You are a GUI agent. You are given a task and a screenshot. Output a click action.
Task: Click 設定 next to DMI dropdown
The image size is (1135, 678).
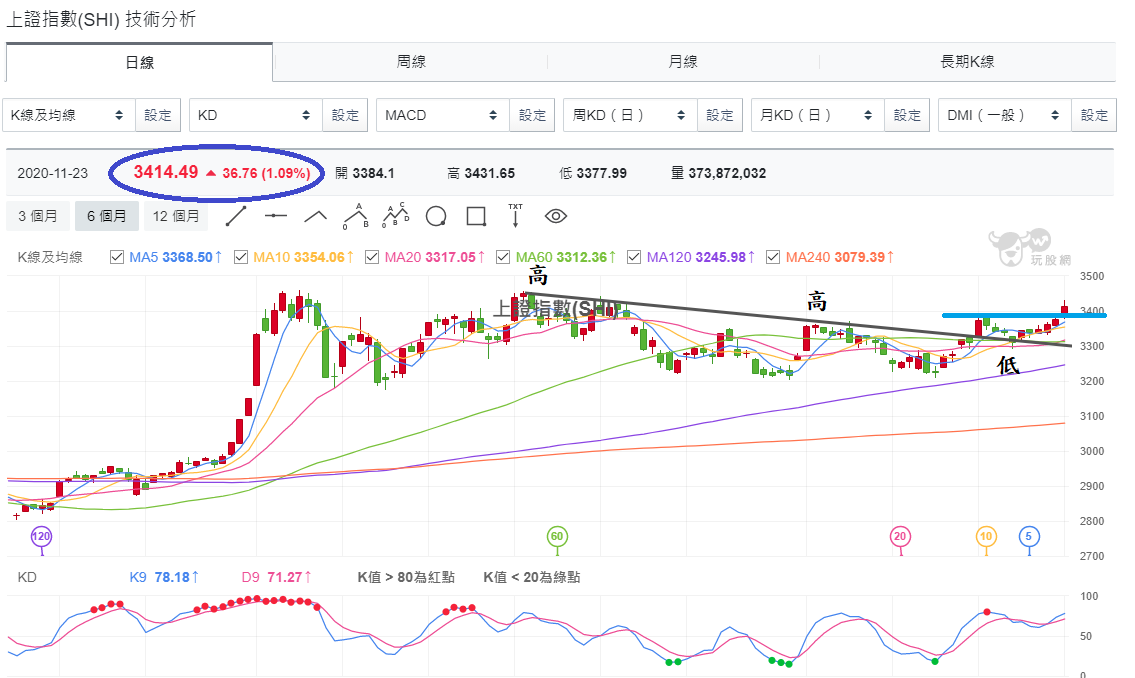click(1094, 115)
